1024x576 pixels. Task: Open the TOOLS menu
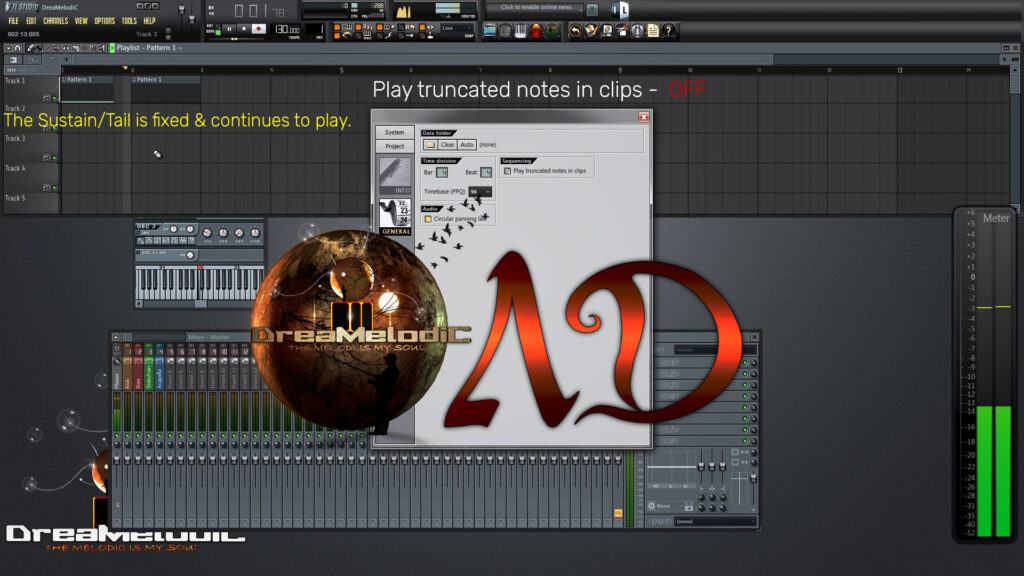(129, 21)
